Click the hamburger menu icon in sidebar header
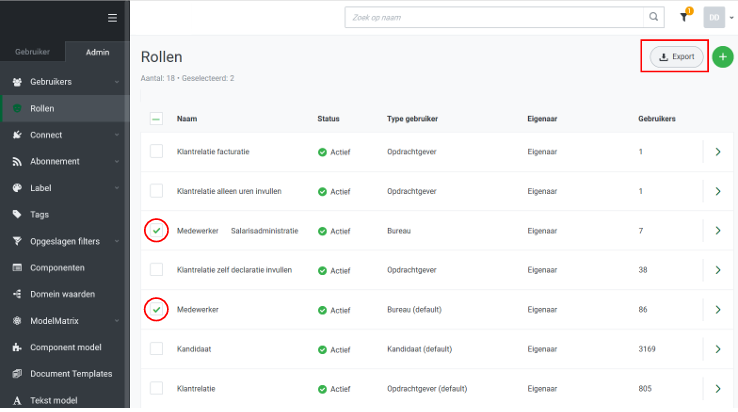The height and width of the screenshot is (412, 738). 112,17
